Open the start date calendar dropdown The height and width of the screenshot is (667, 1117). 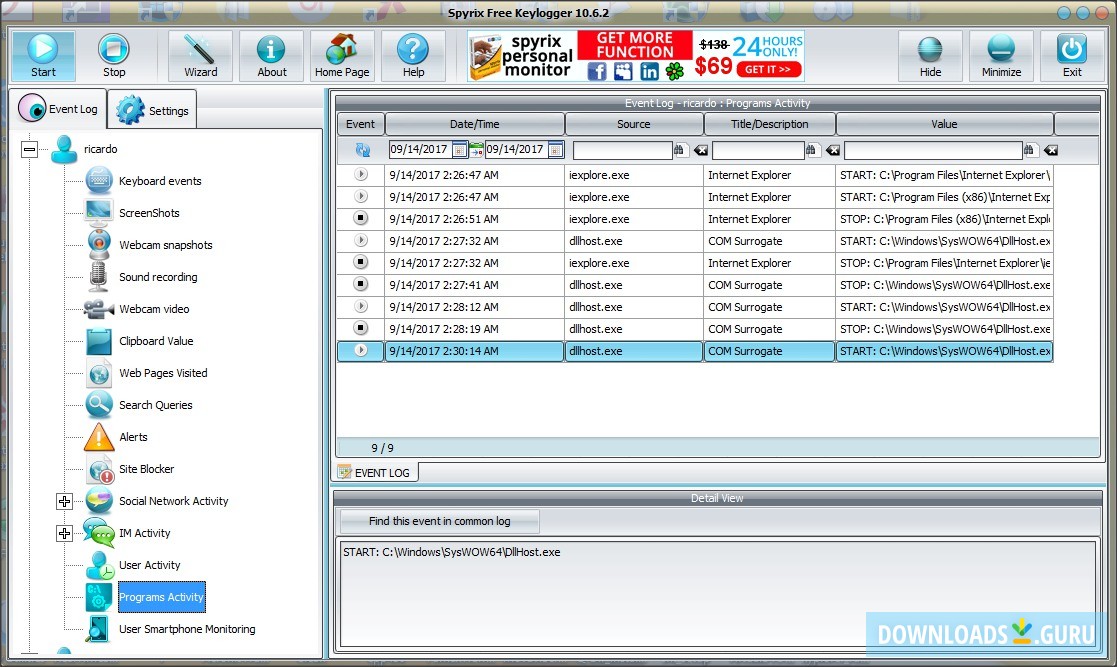pyautogui.click(x=459, y=150)
